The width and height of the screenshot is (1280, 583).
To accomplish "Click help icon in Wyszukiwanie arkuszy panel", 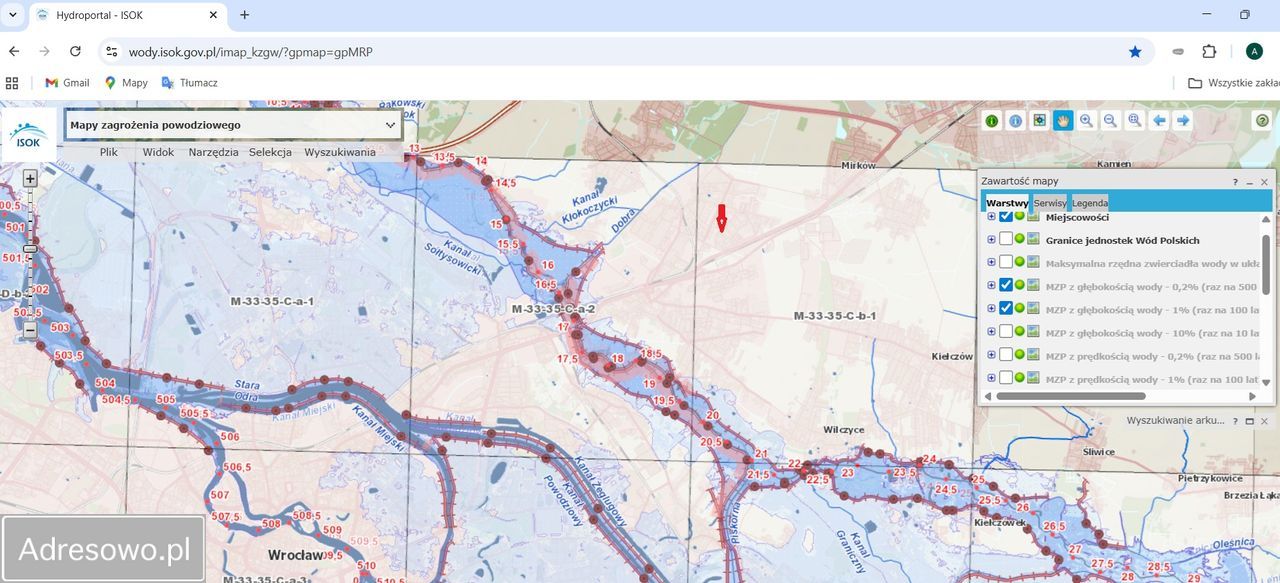I will pyautogui.click(x=1235, y=422).
